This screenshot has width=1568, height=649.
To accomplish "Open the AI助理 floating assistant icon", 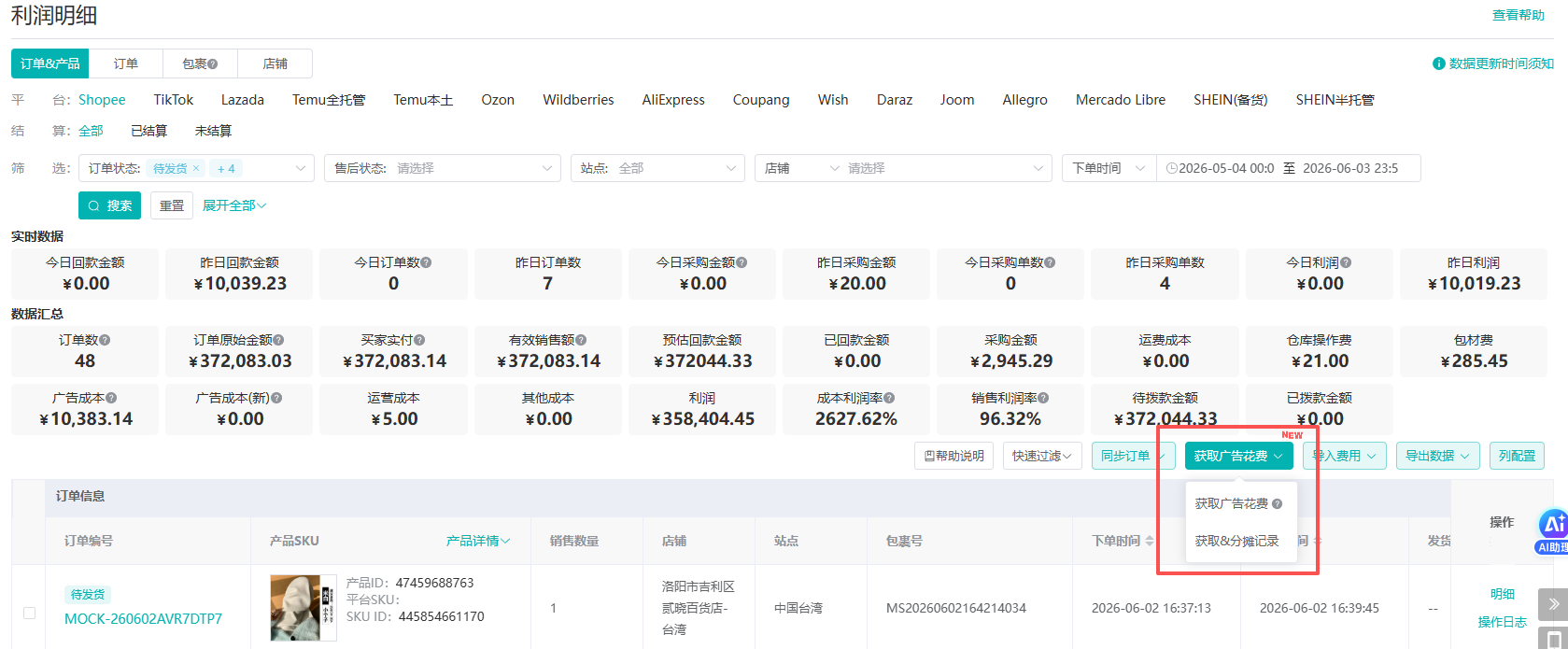I will click(x=1554, y=529).
